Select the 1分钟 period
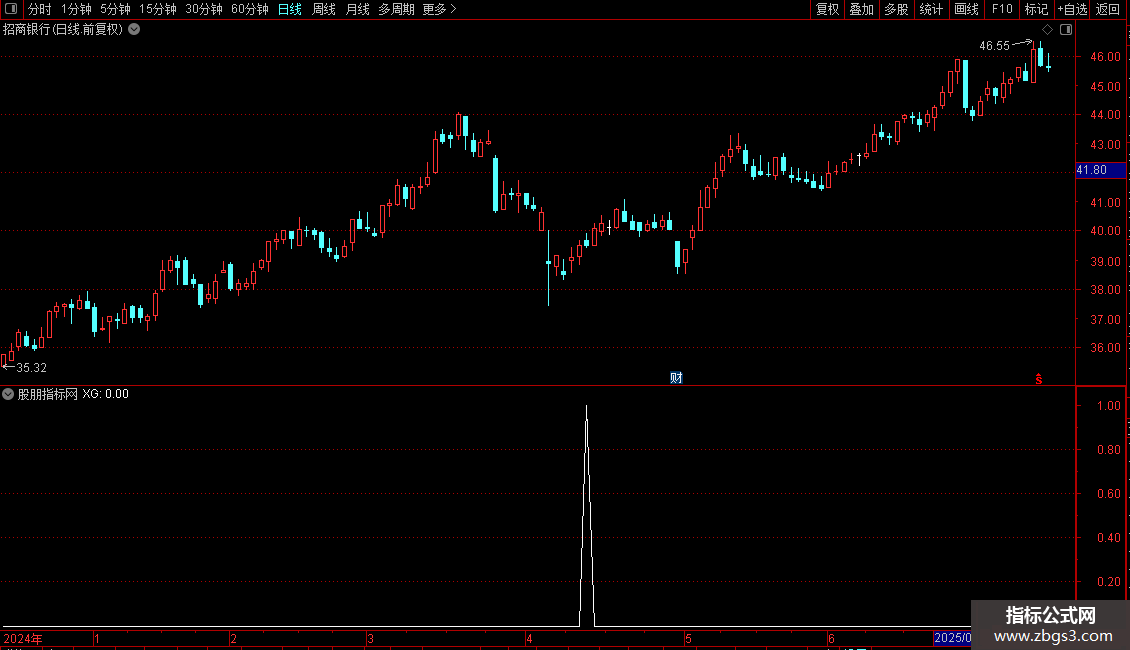This screenshot has width=1130, height=650. coord(76,9)
